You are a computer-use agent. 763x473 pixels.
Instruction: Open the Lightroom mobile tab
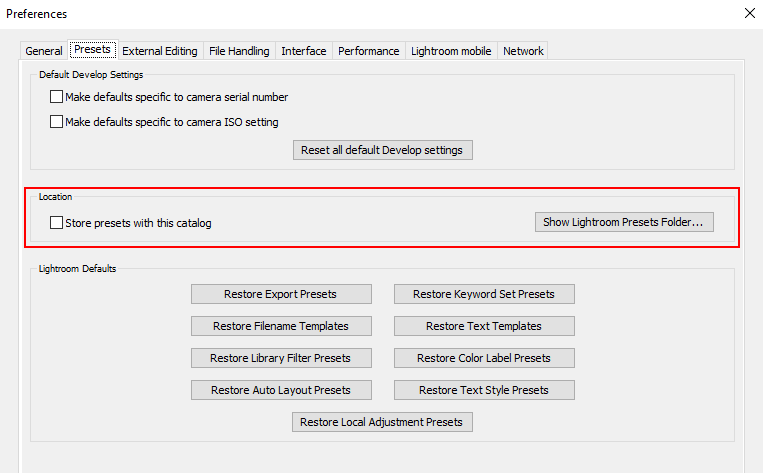point(451,51)
